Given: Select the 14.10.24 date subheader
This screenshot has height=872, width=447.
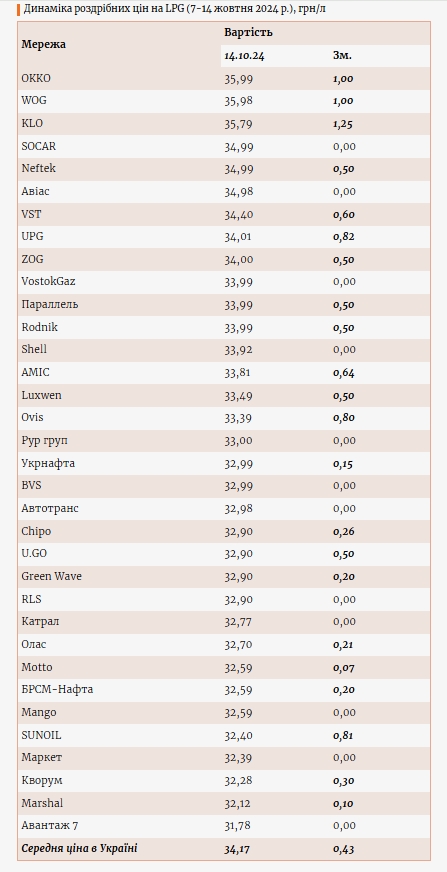Looking at the screenshot, I should (x=244, y=56).
